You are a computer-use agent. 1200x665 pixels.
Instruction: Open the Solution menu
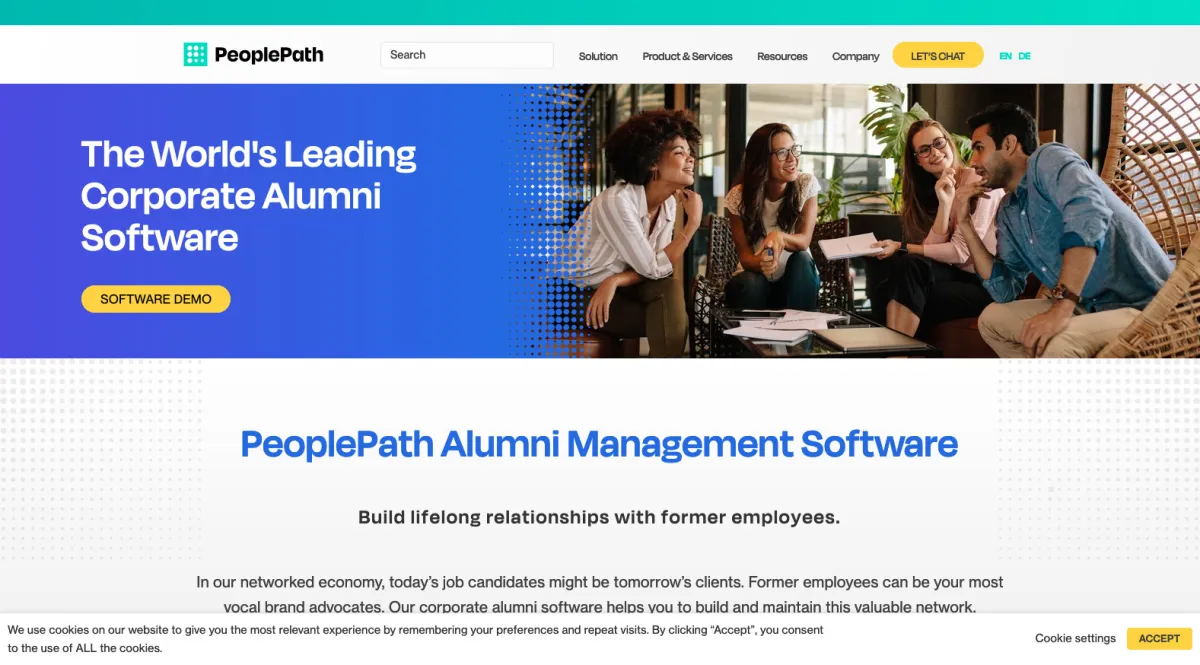point(598,56)
